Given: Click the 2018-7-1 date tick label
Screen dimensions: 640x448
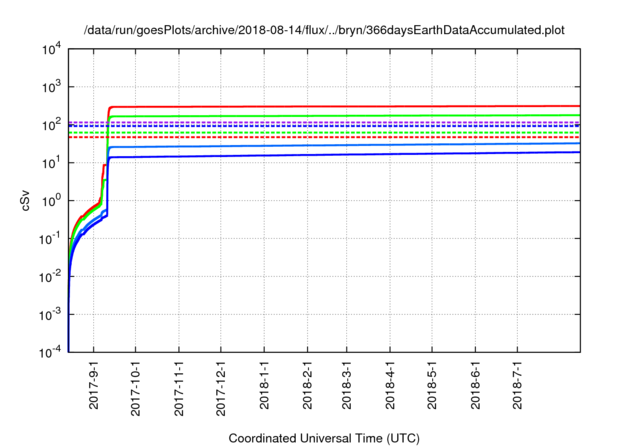Looking at the screenshot, I should (517, 384).
